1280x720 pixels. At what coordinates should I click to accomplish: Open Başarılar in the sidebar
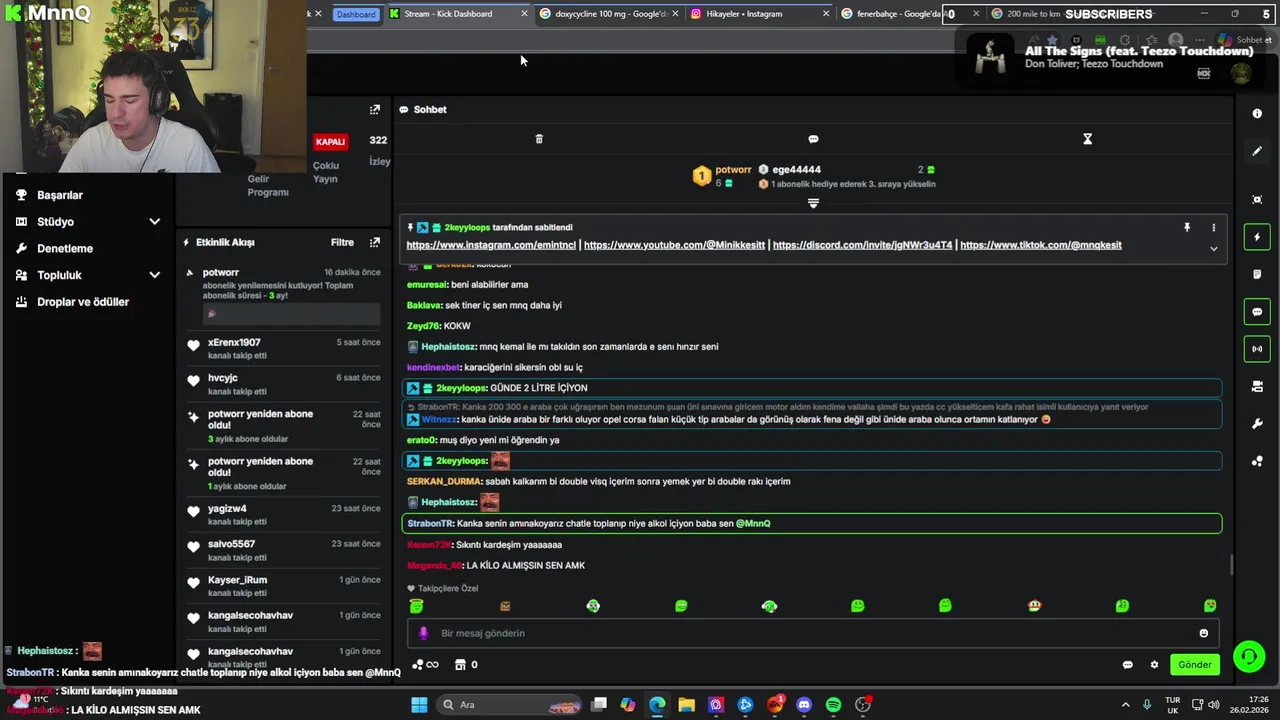click(60, 195)
